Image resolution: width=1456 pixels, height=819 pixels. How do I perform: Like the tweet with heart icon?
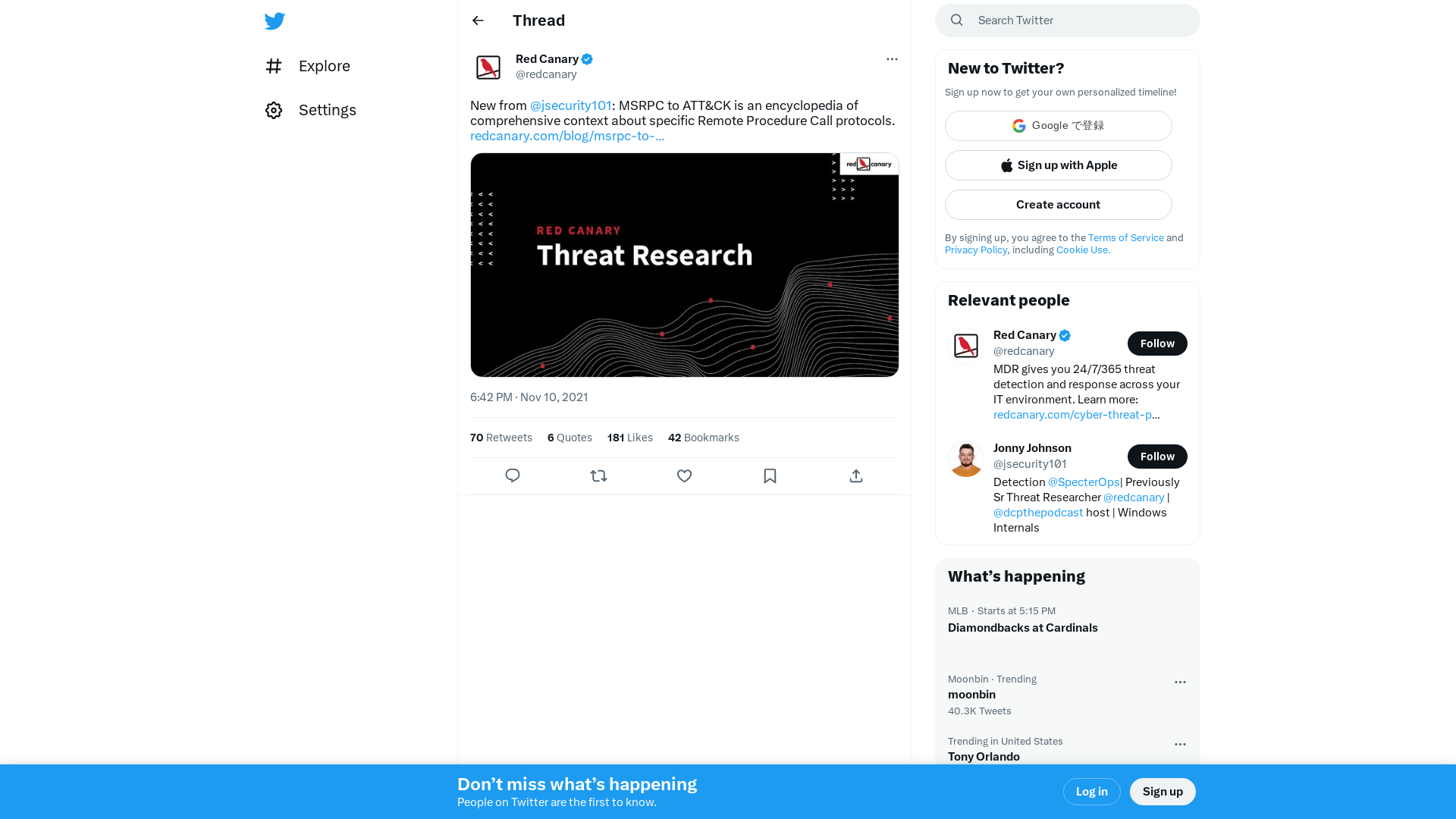[x=684, y=475]
